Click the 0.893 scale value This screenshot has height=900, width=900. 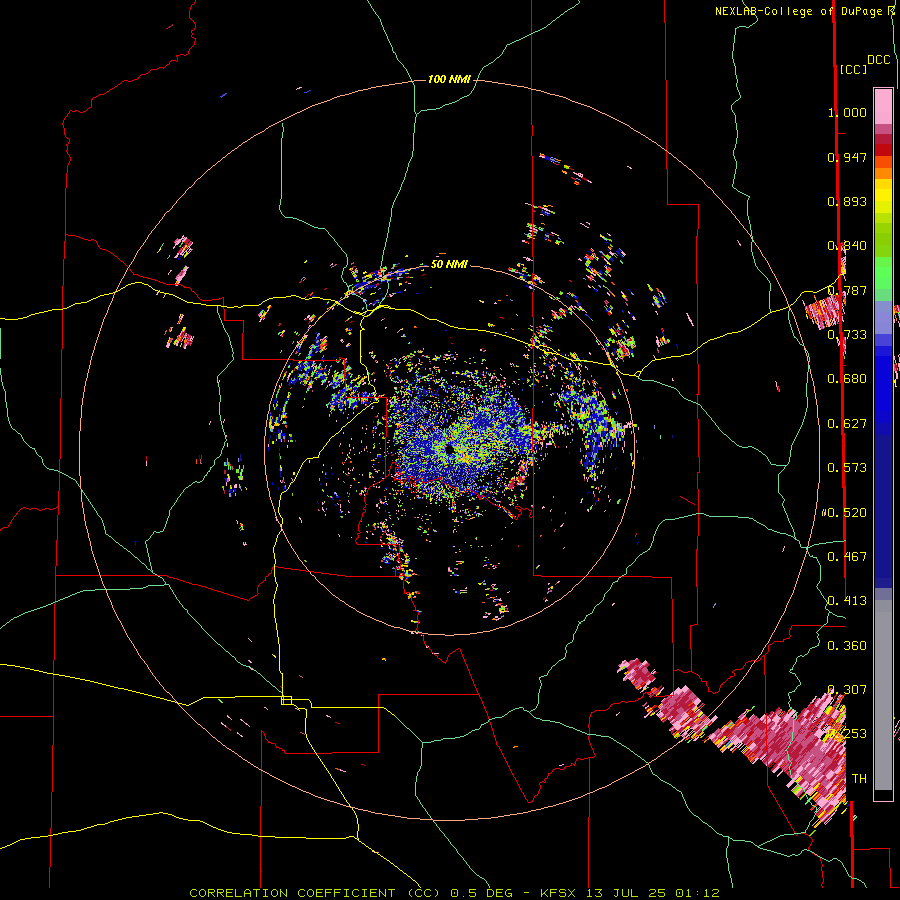847,201
